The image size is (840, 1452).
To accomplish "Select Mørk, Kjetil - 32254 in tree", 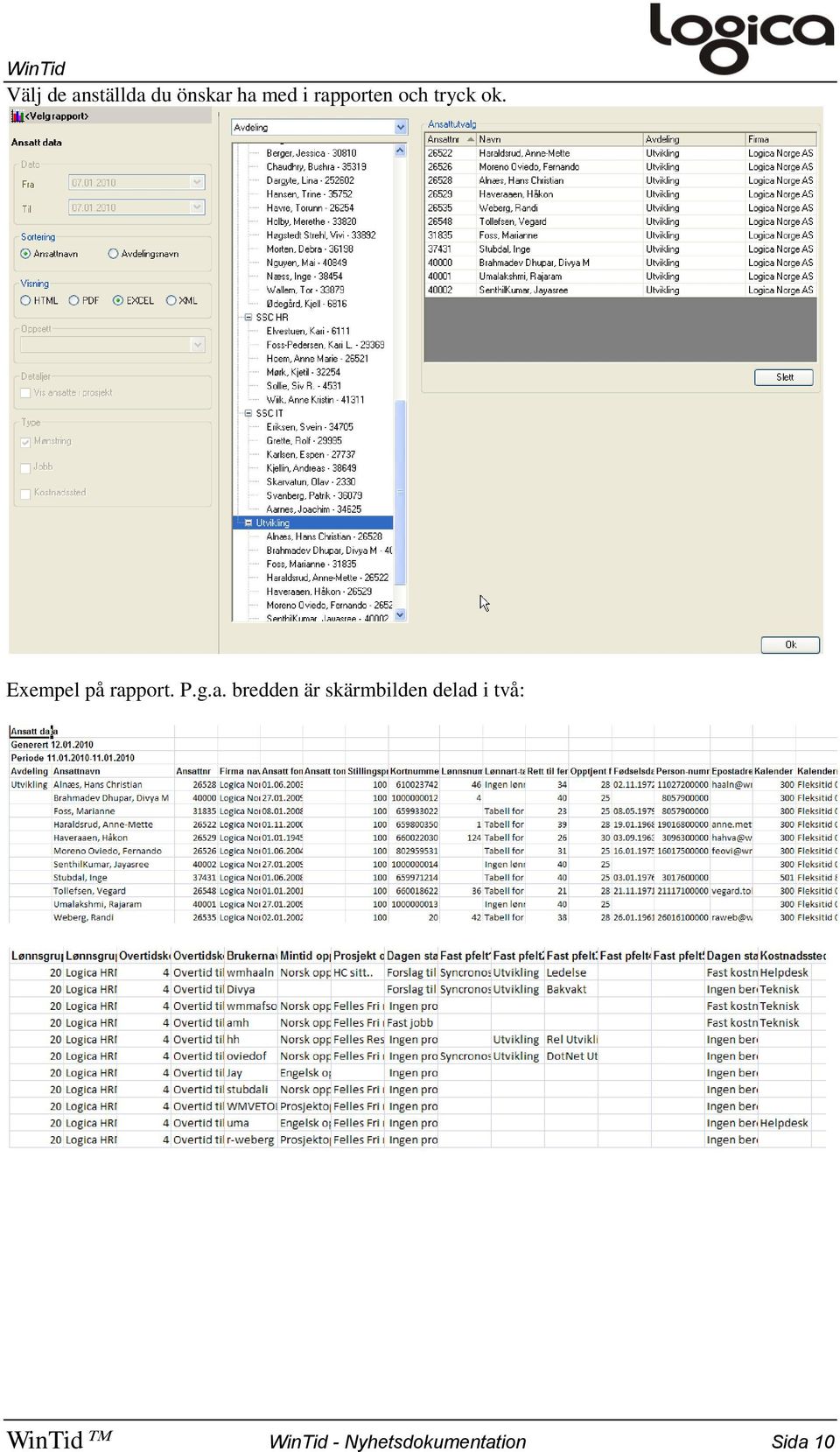I will [304, 372].
